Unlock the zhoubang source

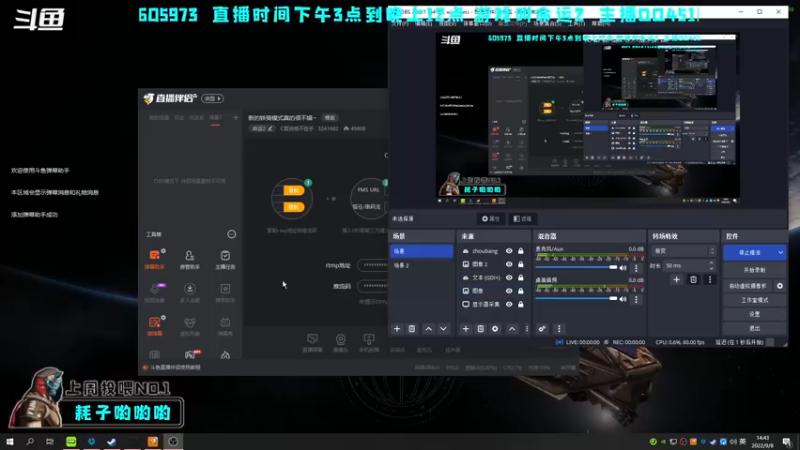[x=520, y=251]
